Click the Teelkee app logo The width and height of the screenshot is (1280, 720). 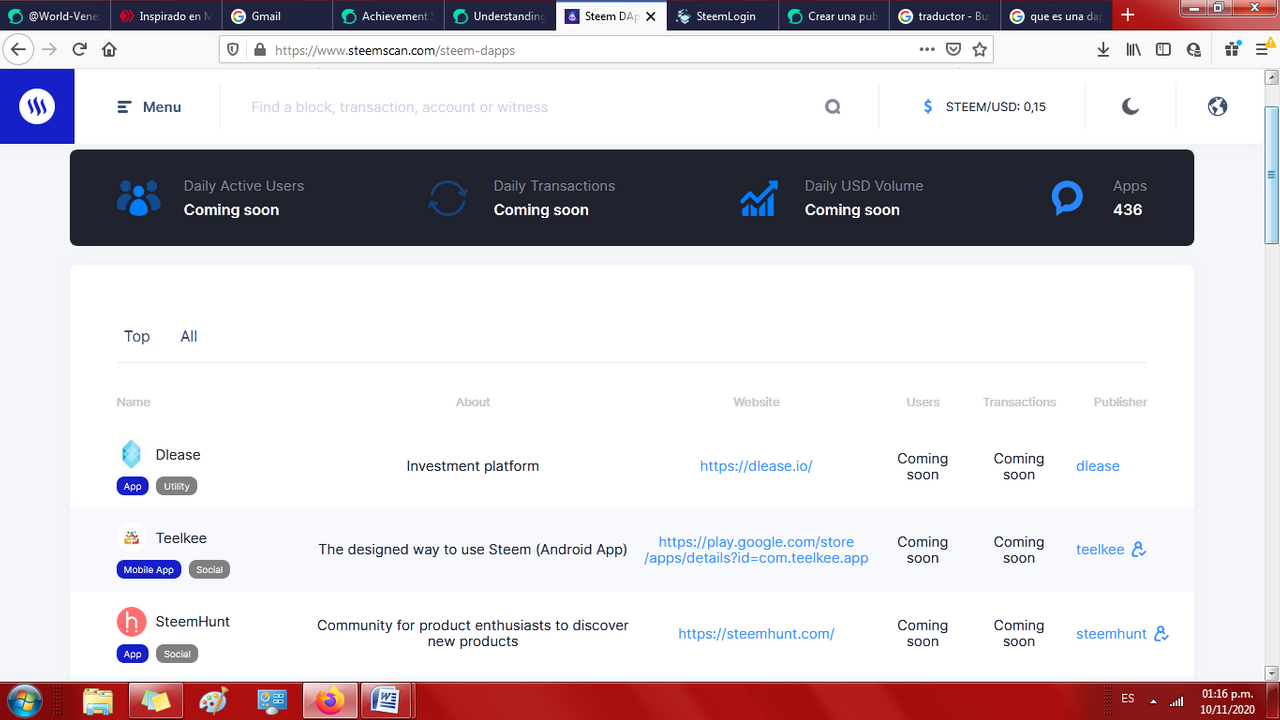coord(131,538)
